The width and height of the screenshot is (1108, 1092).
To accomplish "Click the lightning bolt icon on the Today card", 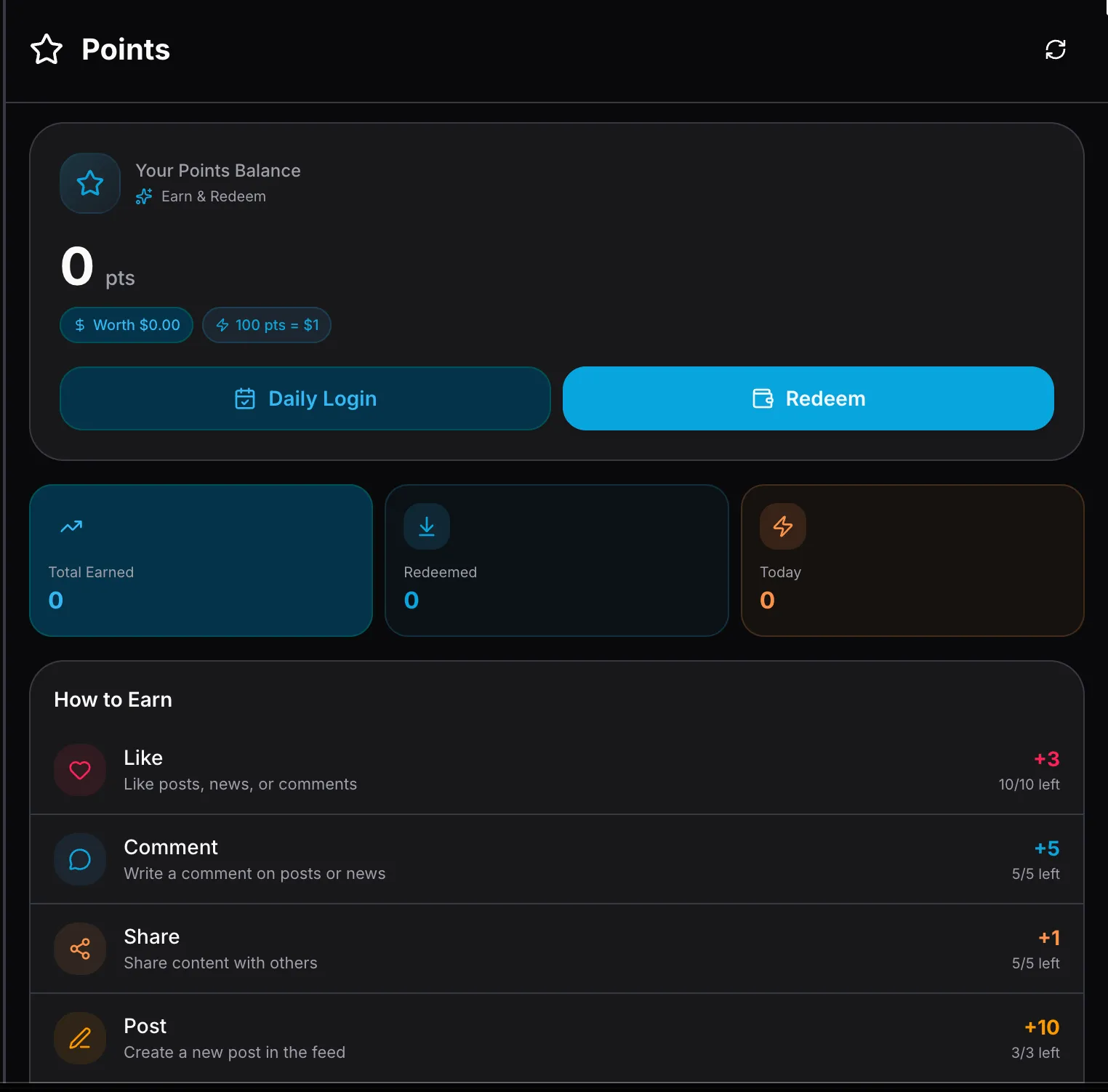I will pos(783,526).
